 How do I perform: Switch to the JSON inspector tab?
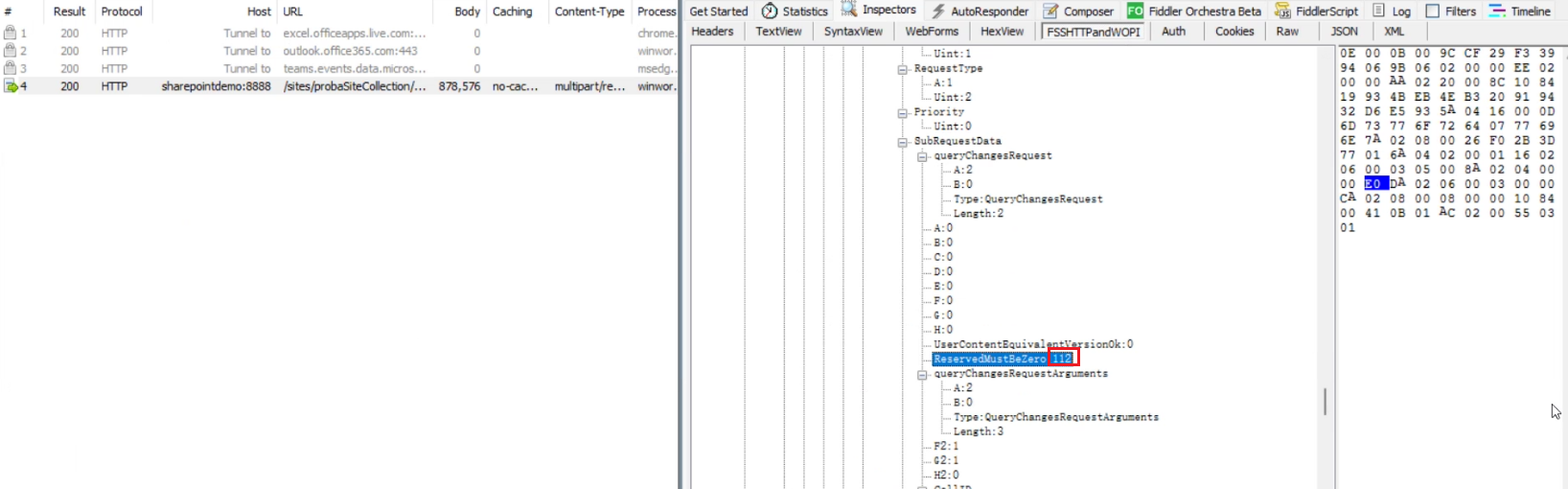[1344, 31]
